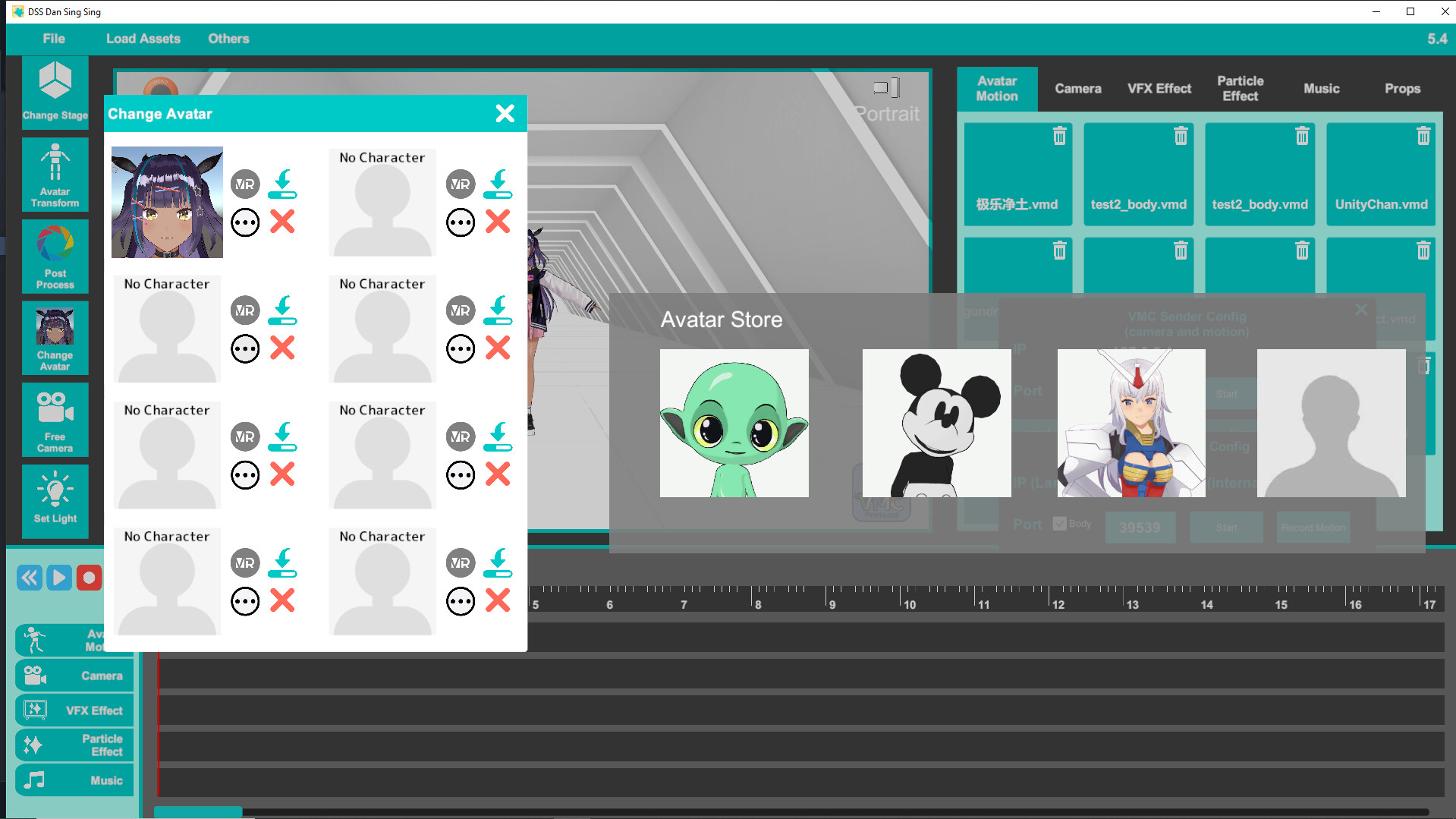
Task: Open the Set Light panel
Action: coord(54,501)
